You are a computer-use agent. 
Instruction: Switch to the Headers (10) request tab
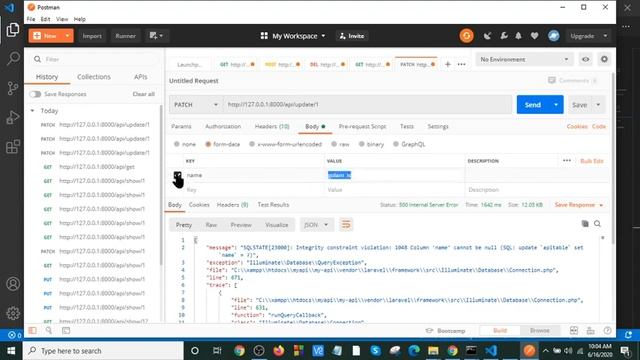point(272,127)
